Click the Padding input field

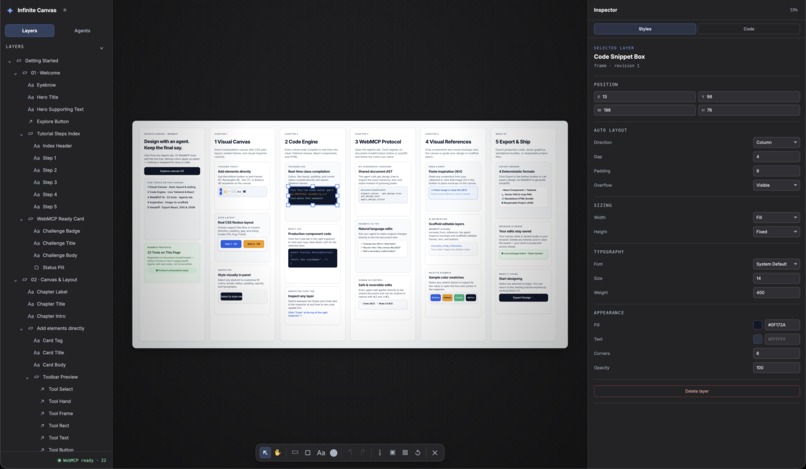tap(776, 171)
